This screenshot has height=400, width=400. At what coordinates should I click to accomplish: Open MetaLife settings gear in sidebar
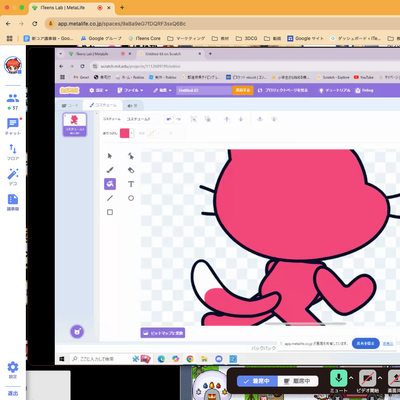pyautogui.click(x=13, y=370)
